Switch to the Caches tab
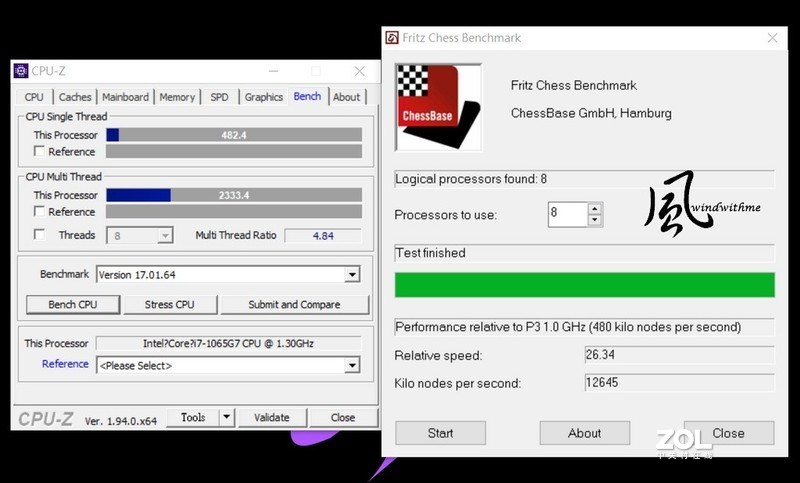 pos(75,97)
